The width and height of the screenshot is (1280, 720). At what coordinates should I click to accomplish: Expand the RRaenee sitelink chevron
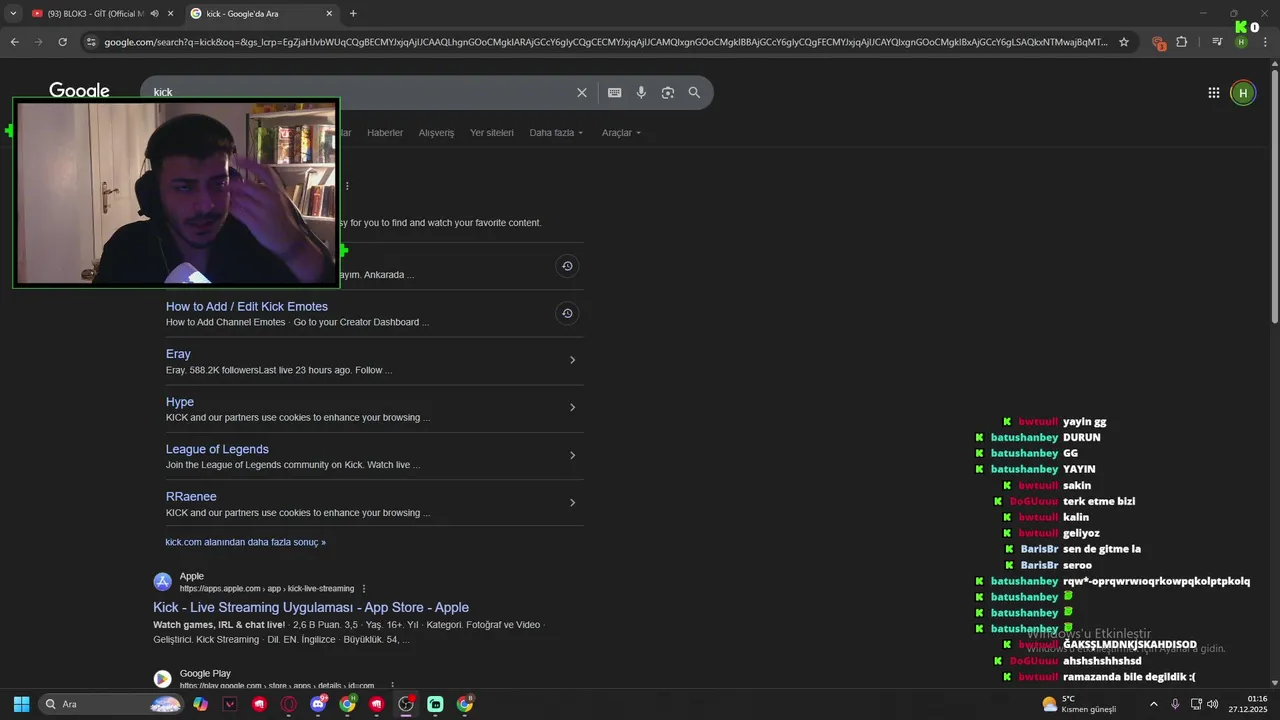pyautogui.click(x=572, y=502)
